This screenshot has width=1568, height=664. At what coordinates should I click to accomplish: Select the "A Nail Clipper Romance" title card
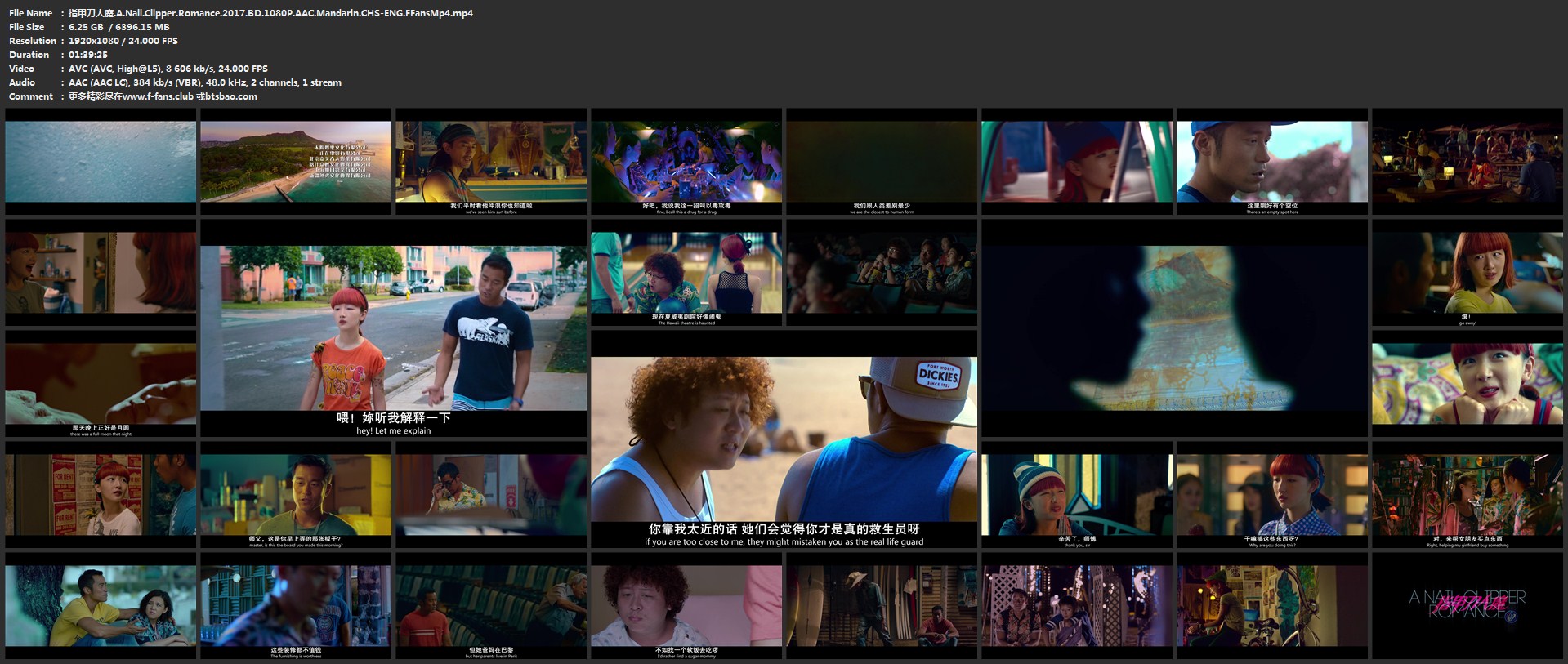[1467, 605]
